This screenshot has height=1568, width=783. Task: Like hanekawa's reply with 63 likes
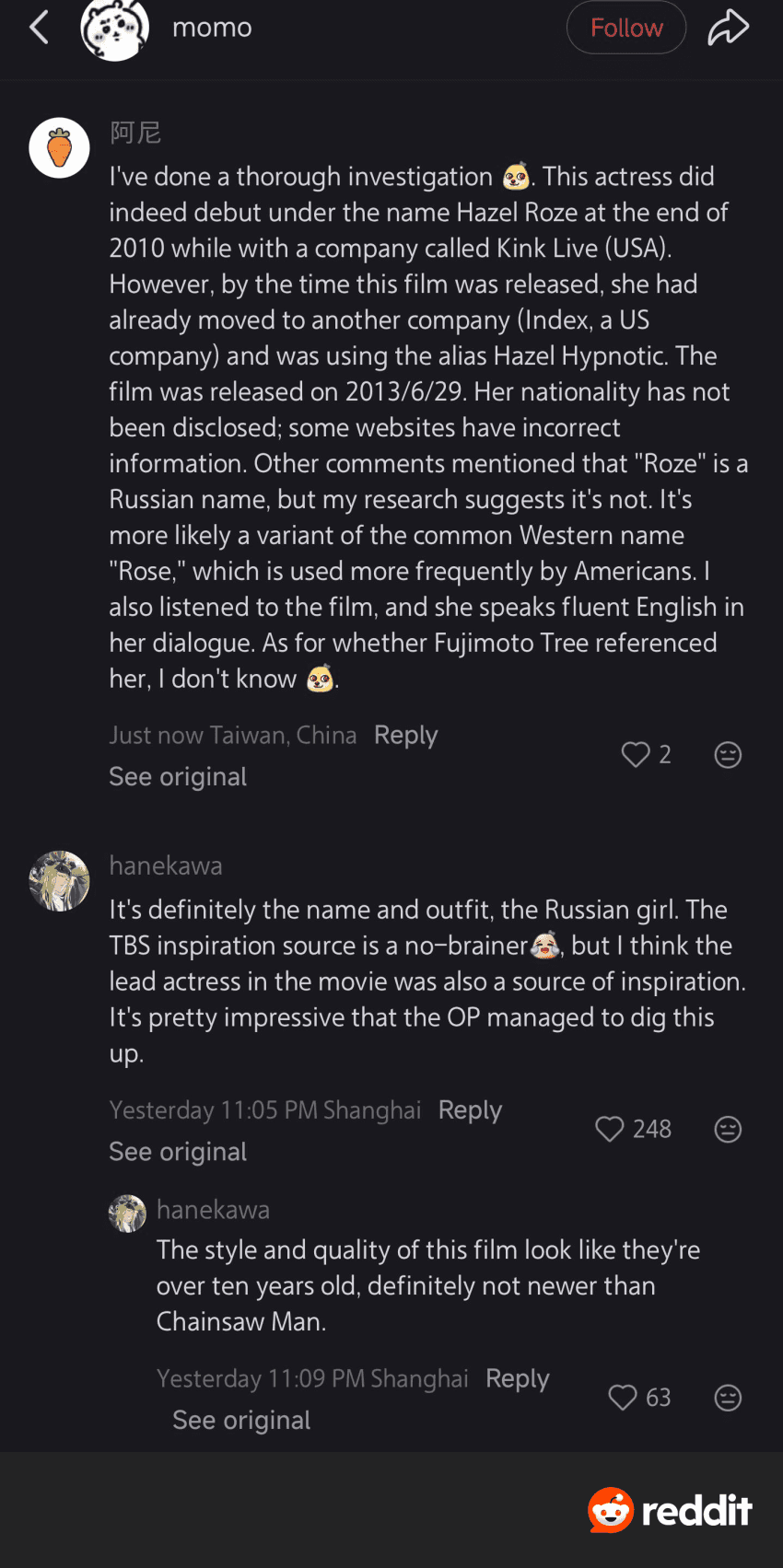[623, 1398]
